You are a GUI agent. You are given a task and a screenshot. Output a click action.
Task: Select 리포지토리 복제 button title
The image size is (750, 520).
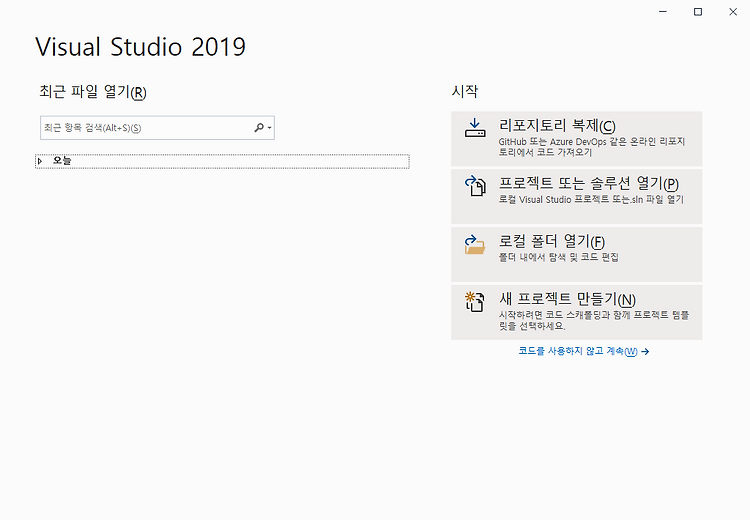tap(557, 126)
